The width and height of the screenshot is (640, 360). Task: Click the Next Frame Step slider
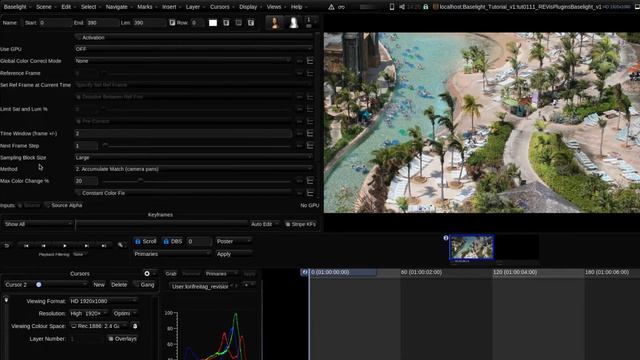point(196,146)
